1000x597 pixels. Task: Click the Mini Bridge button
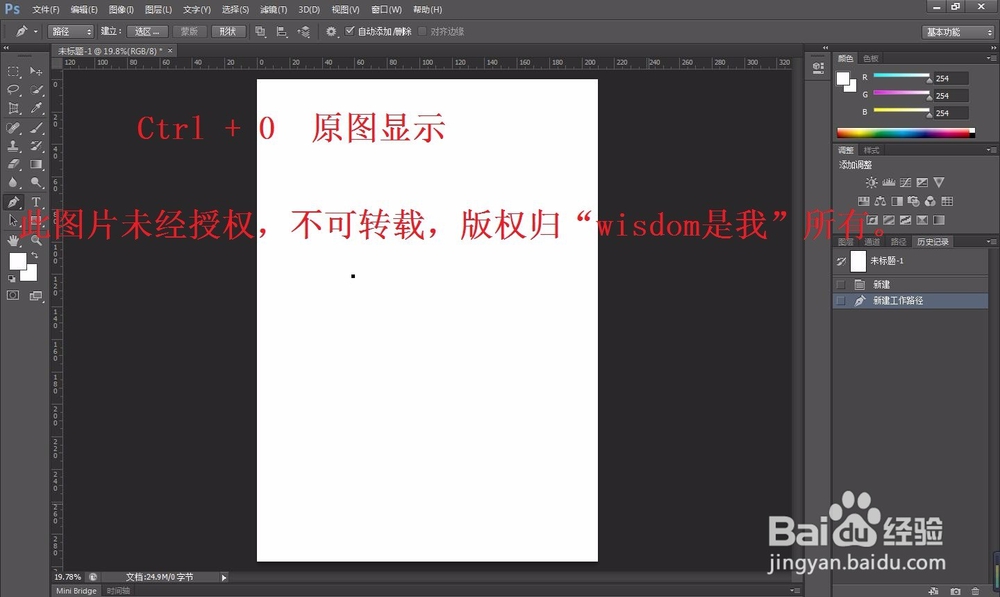(75, 590)
